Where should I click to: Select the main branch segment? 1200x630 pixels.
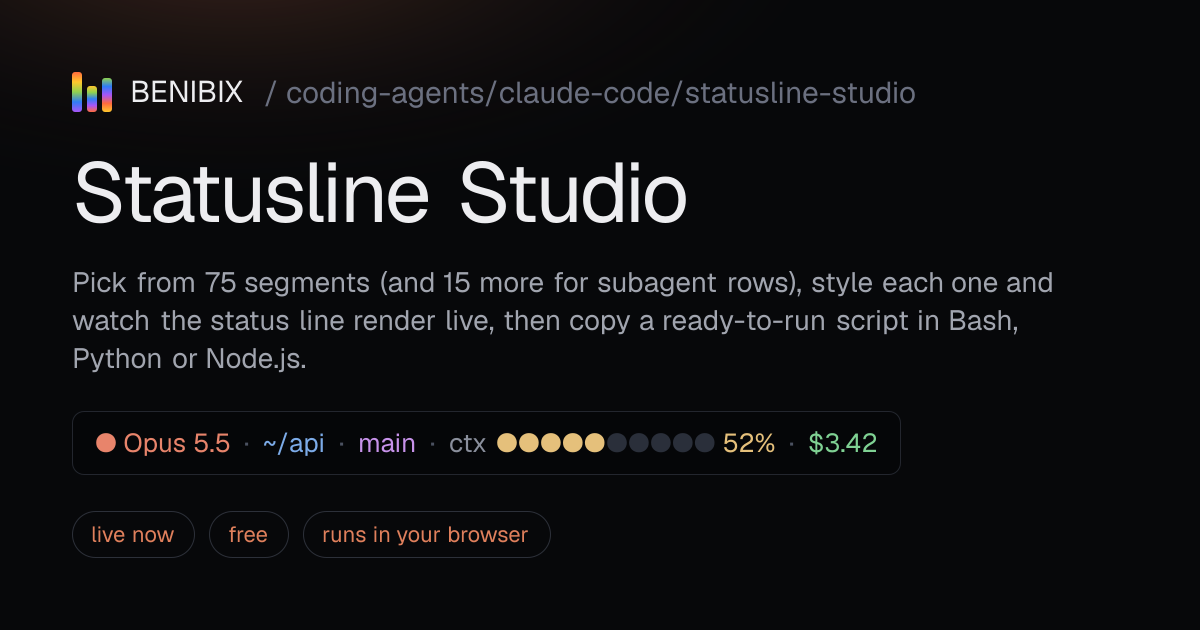[x=387, y=443]
